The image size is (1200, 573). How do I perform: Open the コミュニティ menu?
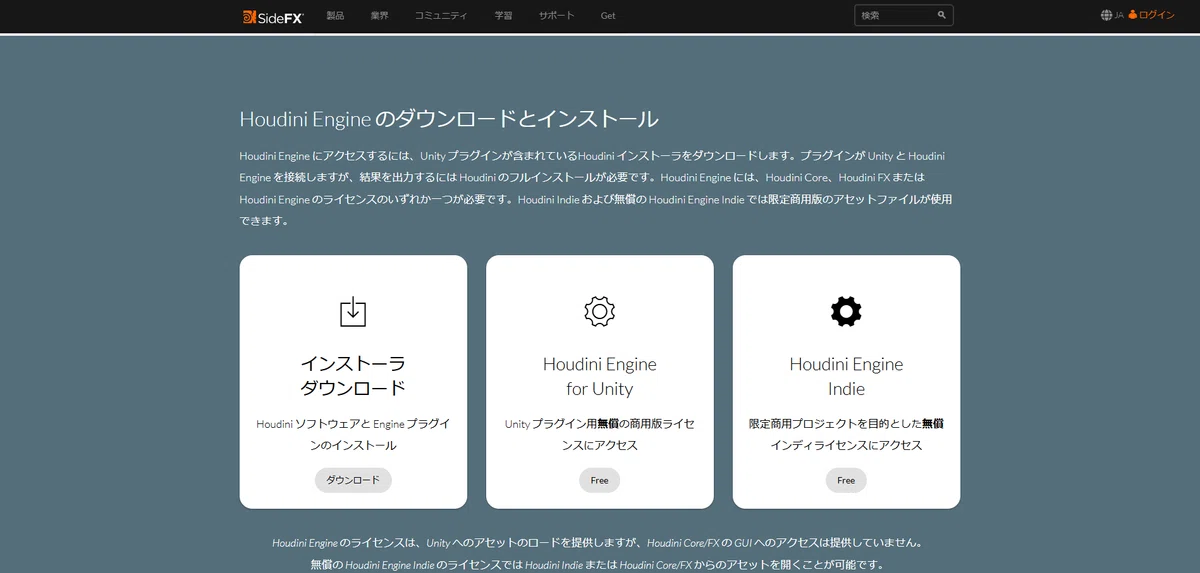441,16
